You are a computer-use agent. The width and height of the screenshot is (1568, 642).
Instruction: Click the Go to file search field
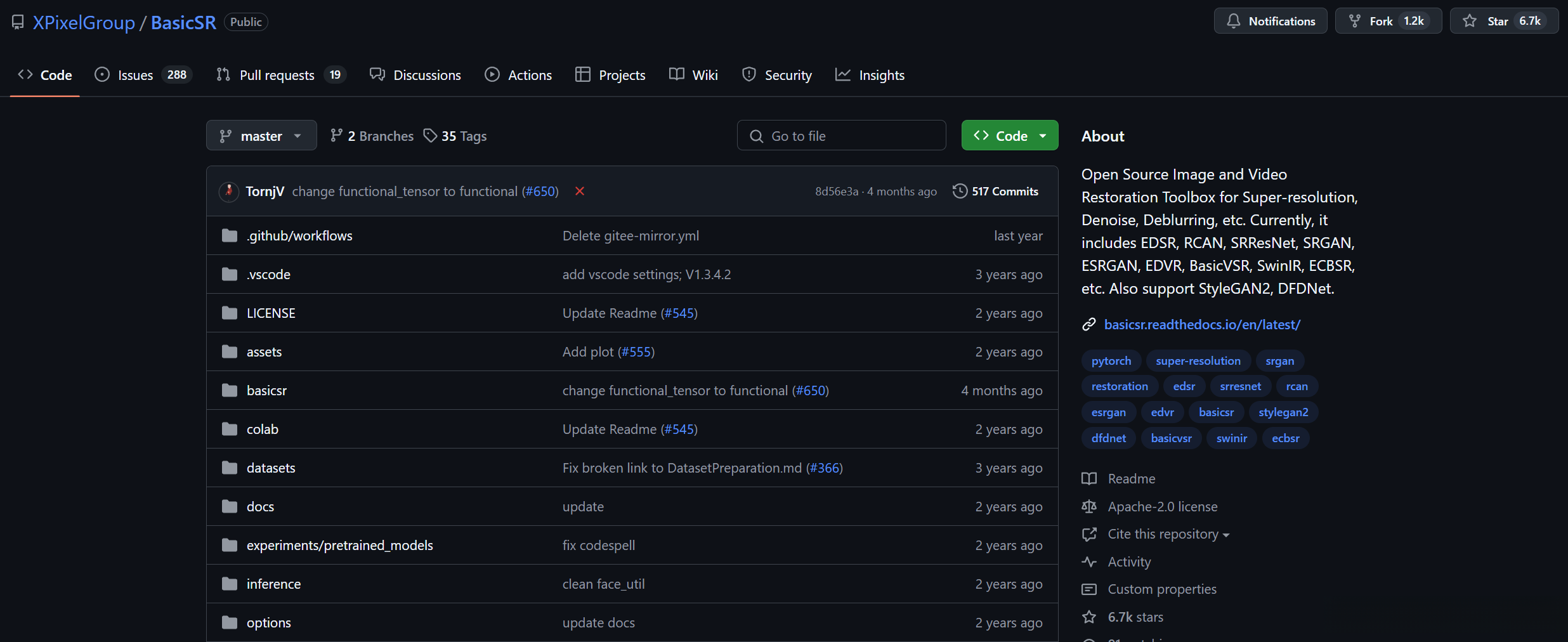click(x=841, y=136)
